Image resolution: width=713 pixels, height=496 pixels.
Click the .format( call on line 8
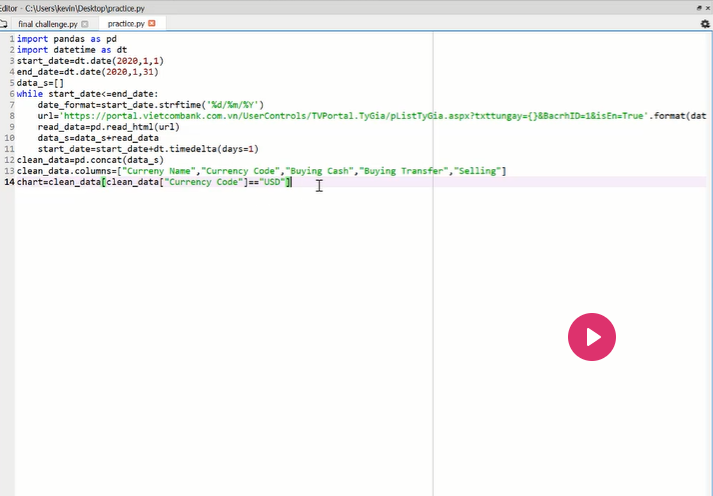pyautogui.click(x=667, y=116)
